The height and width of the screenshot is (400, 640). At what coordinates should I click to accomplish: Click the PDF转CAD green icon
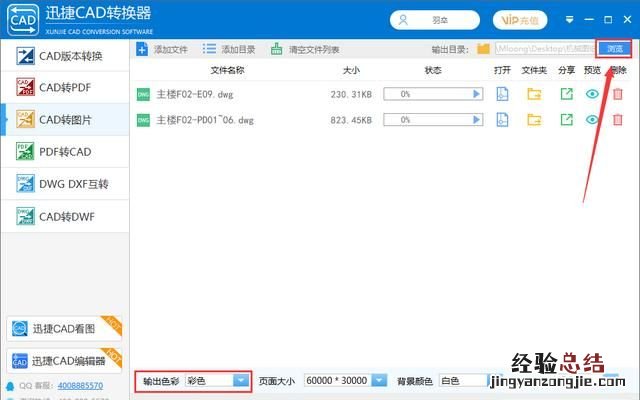tap(25, 151)
